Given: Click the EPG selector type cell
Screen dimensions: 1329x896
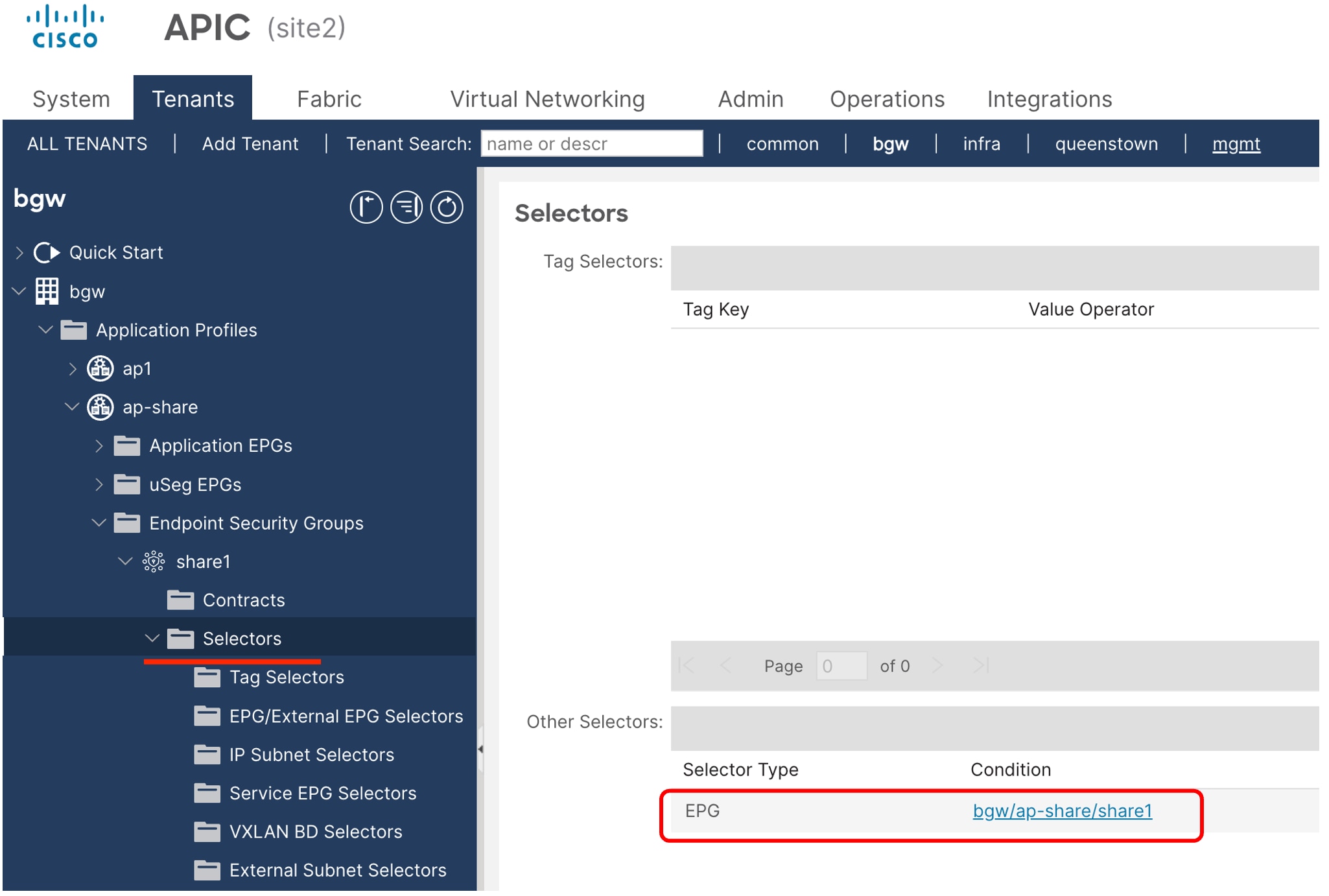Looking at the screenshot, I should [x=703, y=811].
